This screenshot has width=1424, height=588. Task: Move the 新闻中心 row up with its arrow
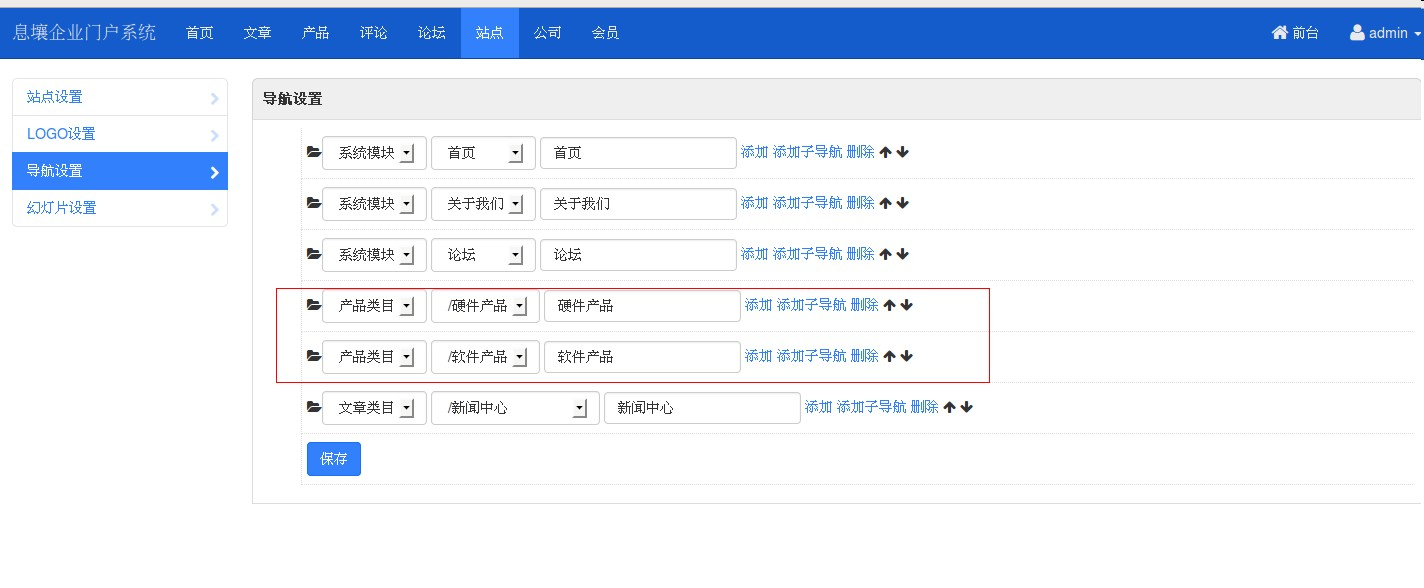click(949, 407)
